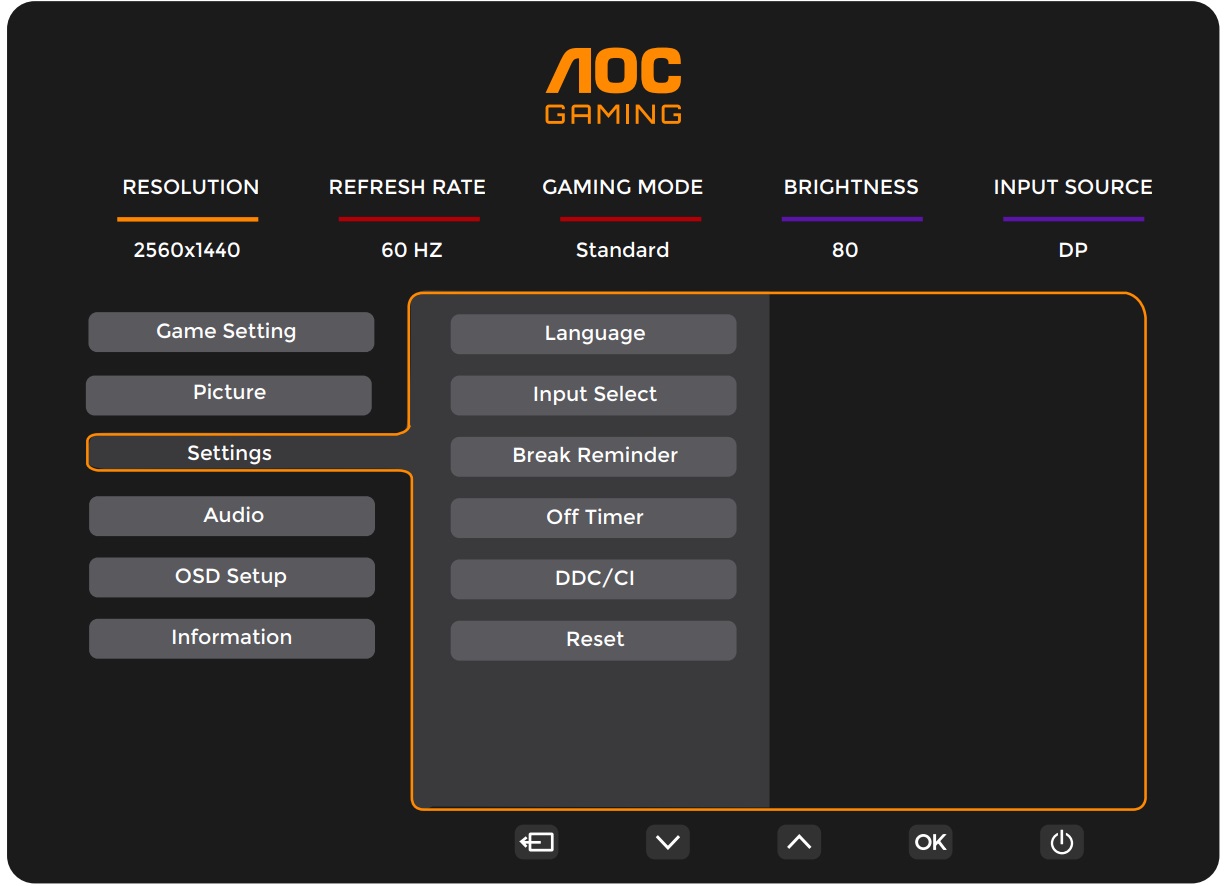Image resolution: width=1227 pixels, height=886 pixels.
Task: Go to OSD Setup menu
Action: click(232, 577)
